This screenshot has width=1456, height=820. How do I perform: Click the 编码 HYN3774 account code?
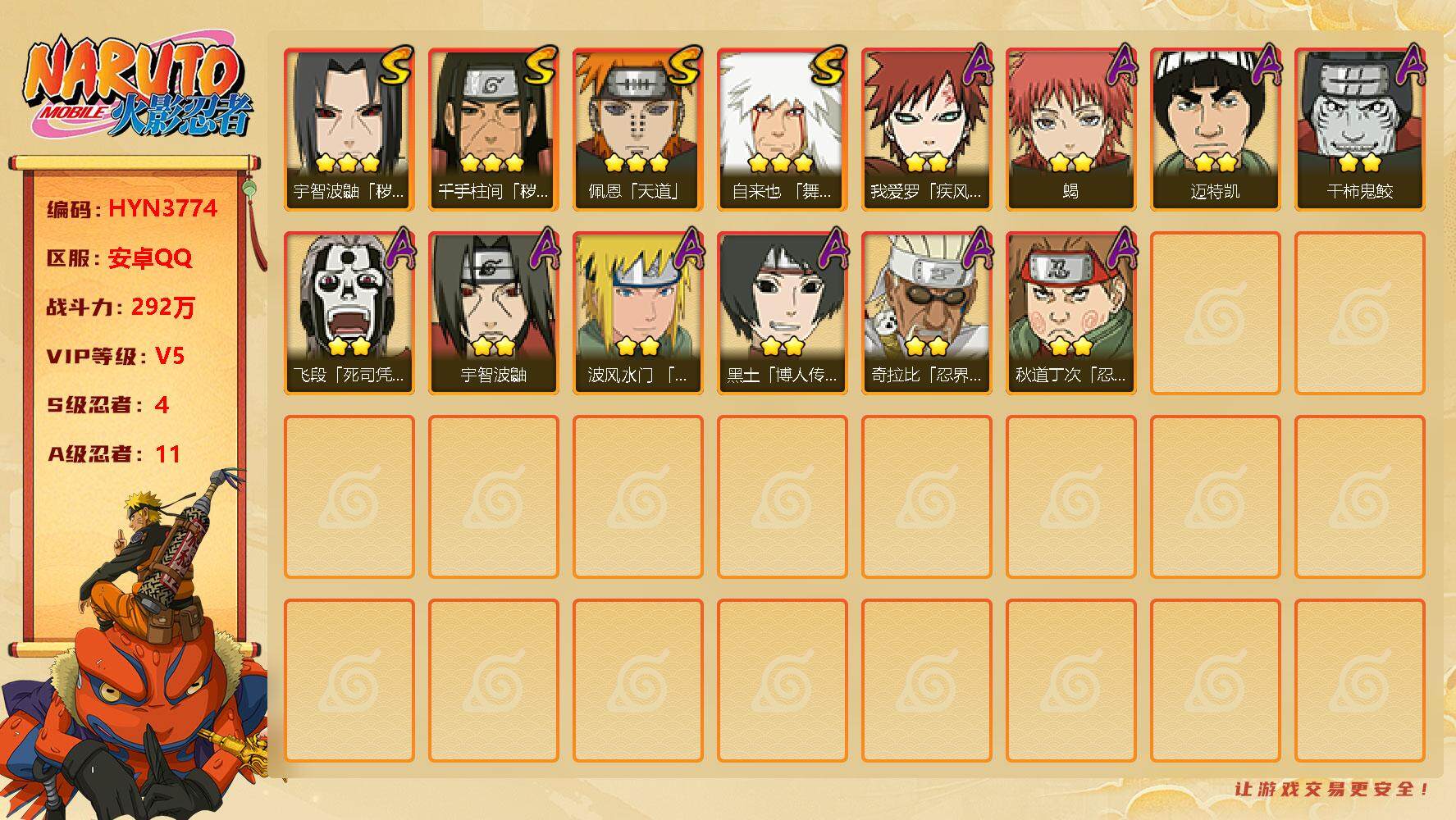click(132, 208)
